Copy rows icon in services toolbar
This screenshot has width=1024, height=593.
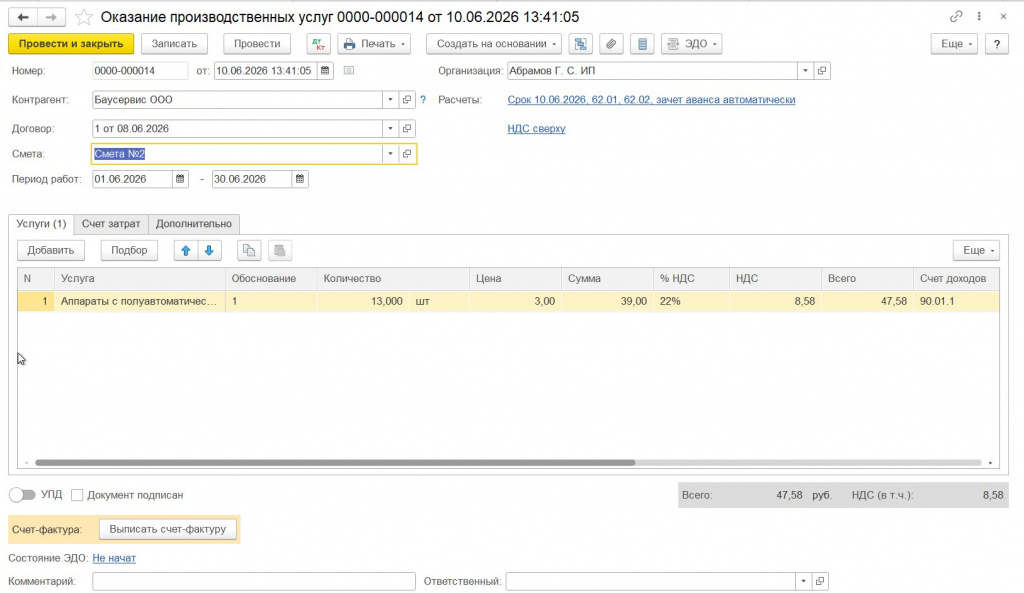point(249,250)
